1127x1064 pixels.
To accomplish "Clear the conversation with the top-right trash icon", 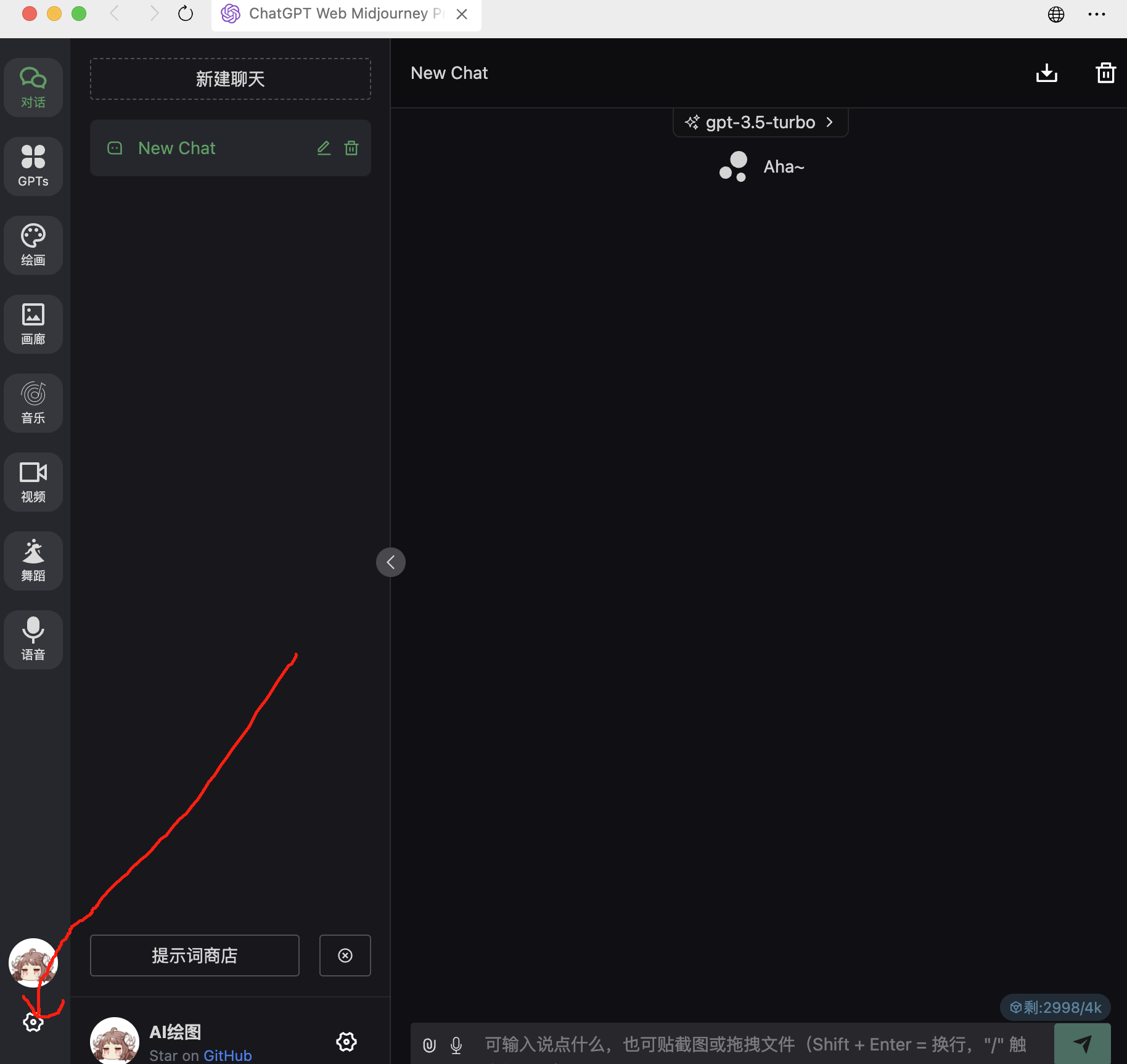I will pyautogui.click(x=1105, y=73).
